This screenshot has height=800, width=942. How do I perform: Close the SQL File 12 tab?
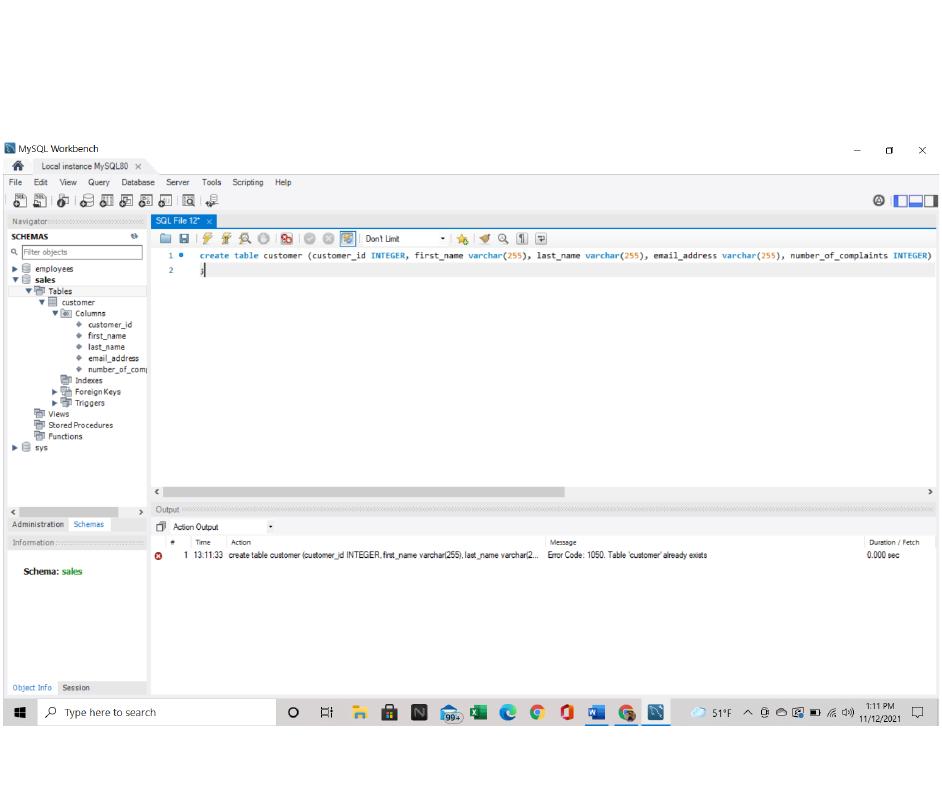(209, 222)
